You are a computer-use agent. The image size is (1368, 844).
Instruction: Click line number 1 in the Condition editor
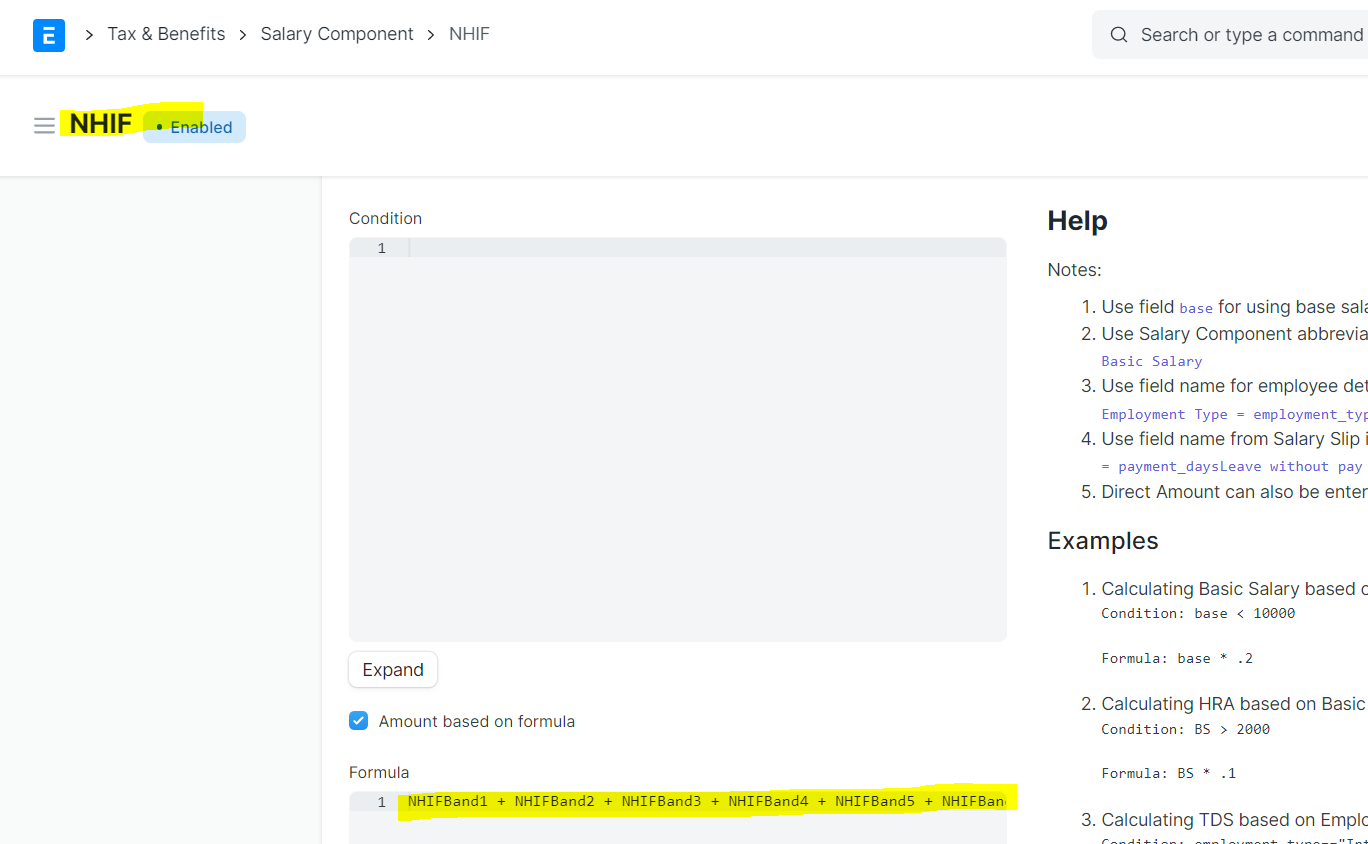pyautogui.click(x=380, y=247)
